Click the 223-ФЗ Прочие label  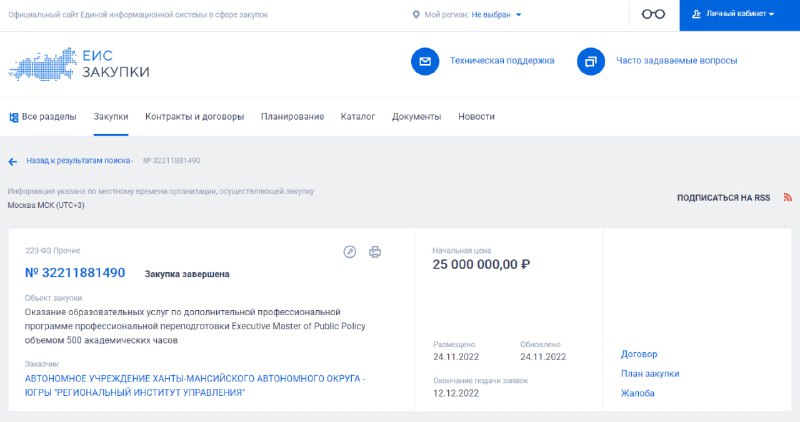click(x=53, y=251)
